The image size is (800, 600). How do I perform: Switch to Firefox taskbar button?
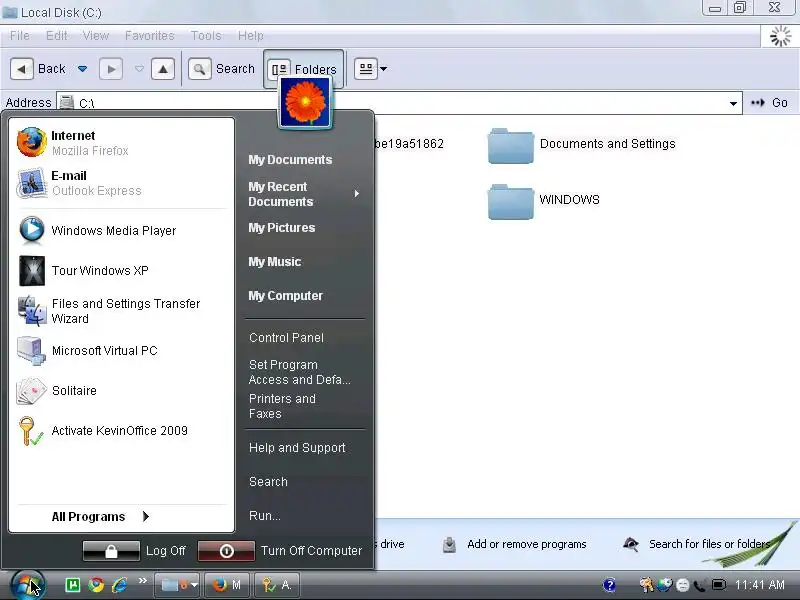(x=227, y=585)
